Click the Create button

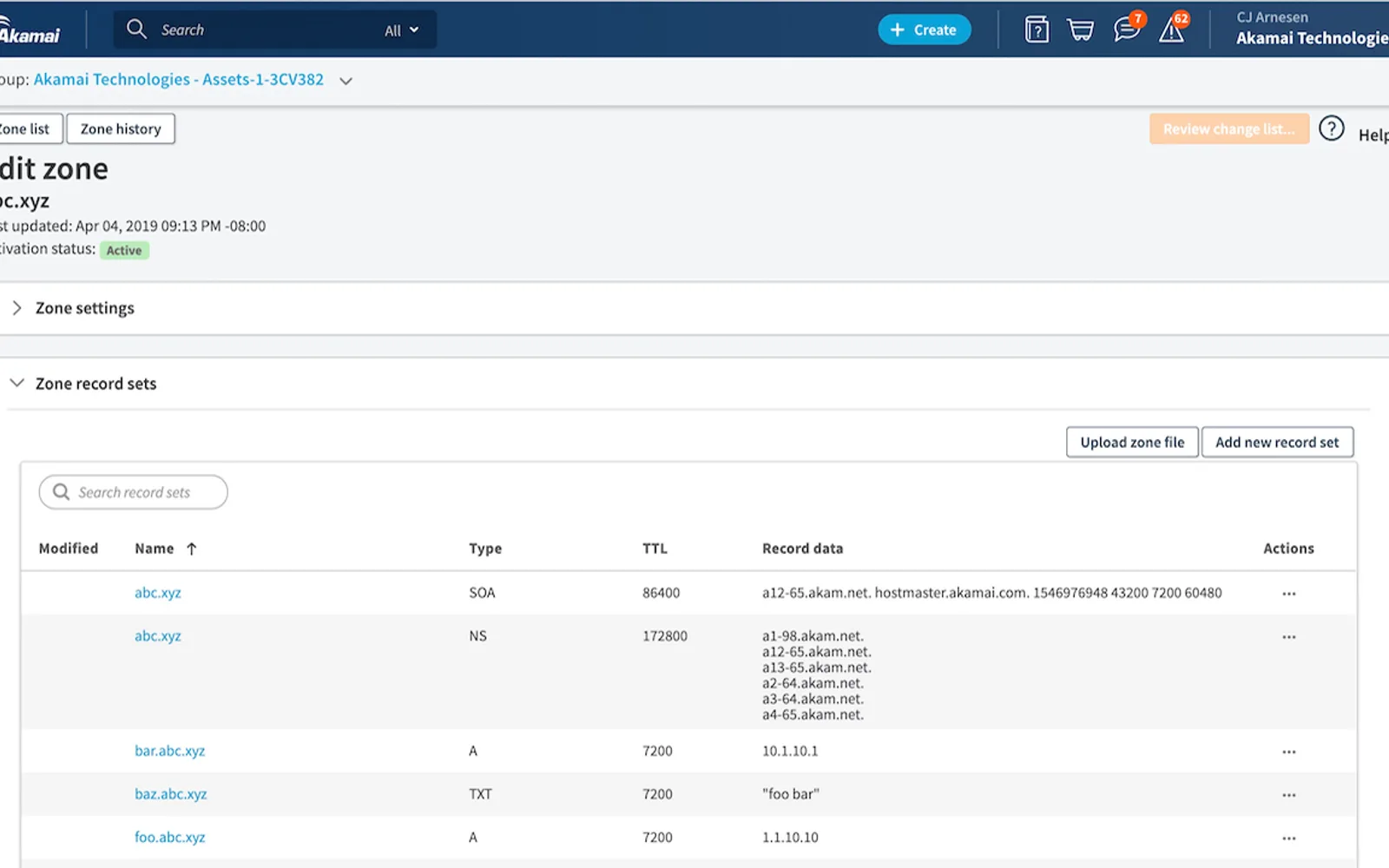pyautogui.click(x=925, y=30)
